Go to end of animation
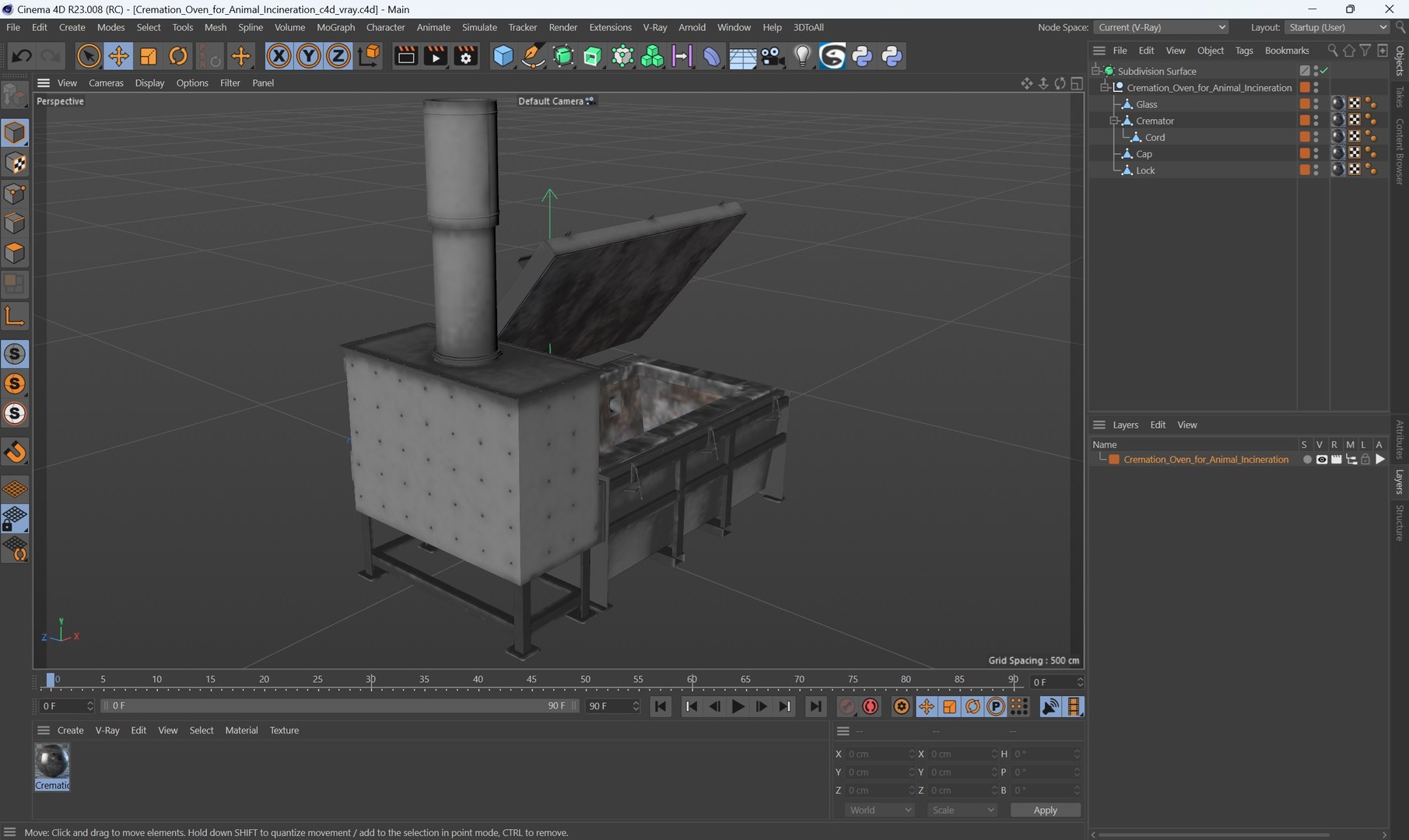Viewport: 1409px width, 840px height. (x=815, y=706)
